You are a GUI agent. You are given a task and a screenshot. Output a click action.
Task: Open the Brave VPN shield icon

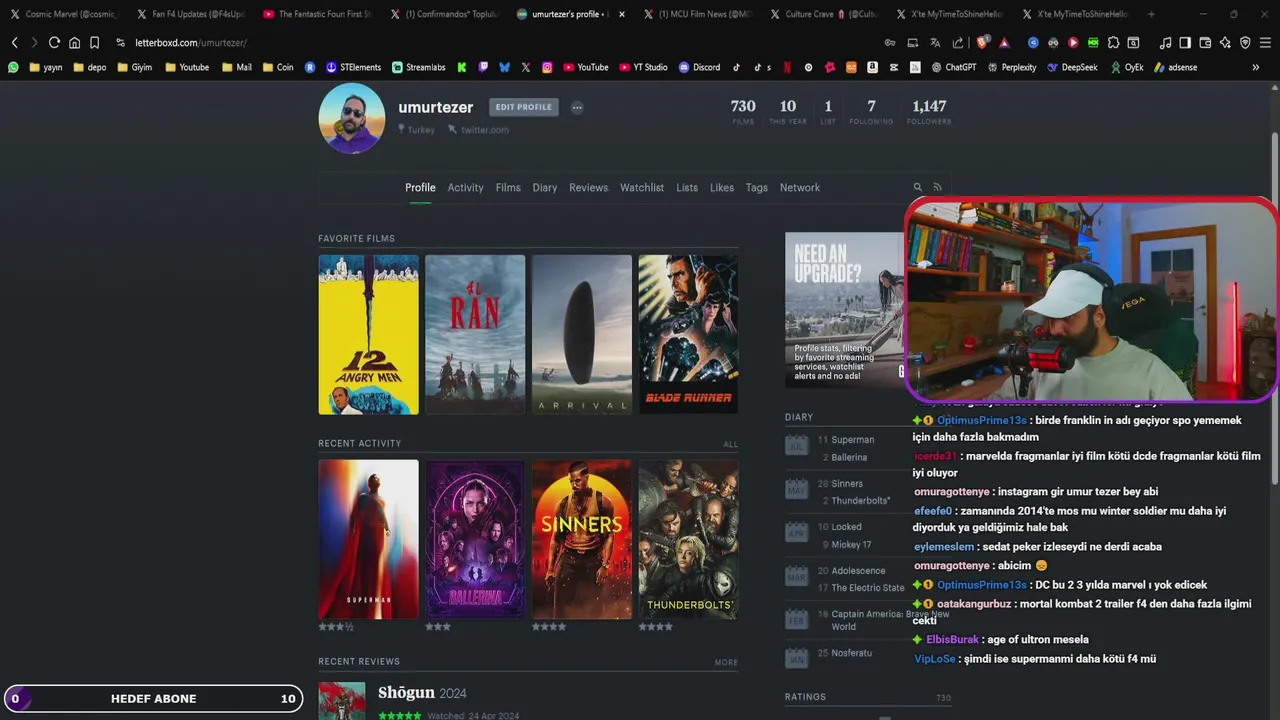click(x=1245, y=43)
